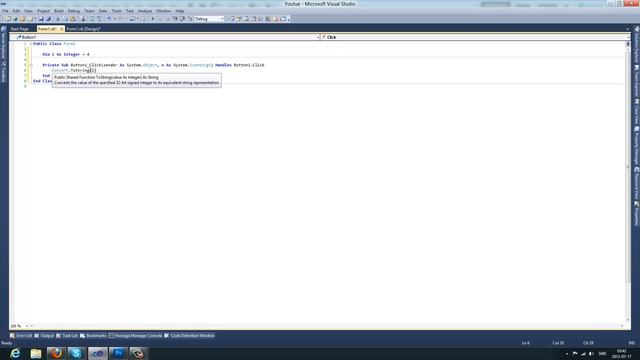The height and width of the screenshot is (360, 640).
Task: Open the Properties side tab
Action: point(636,214)
